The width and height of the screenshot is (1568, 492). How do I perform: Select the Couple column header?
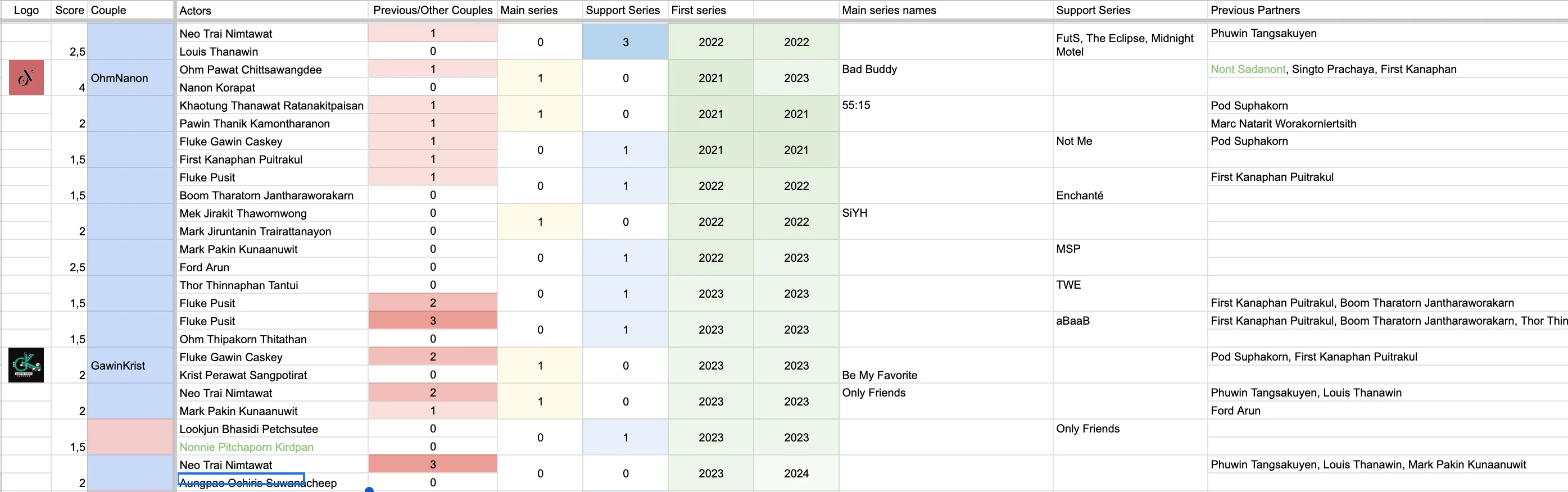pos(130,10)
